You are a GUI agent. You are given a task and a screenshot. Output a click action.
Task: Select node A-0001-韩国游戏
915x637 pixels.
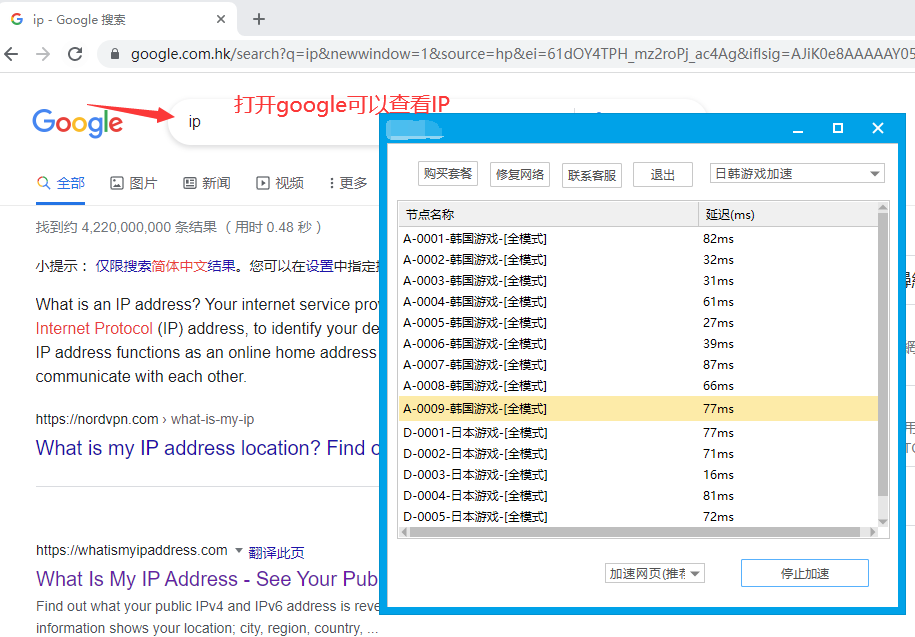coord(638,239)
